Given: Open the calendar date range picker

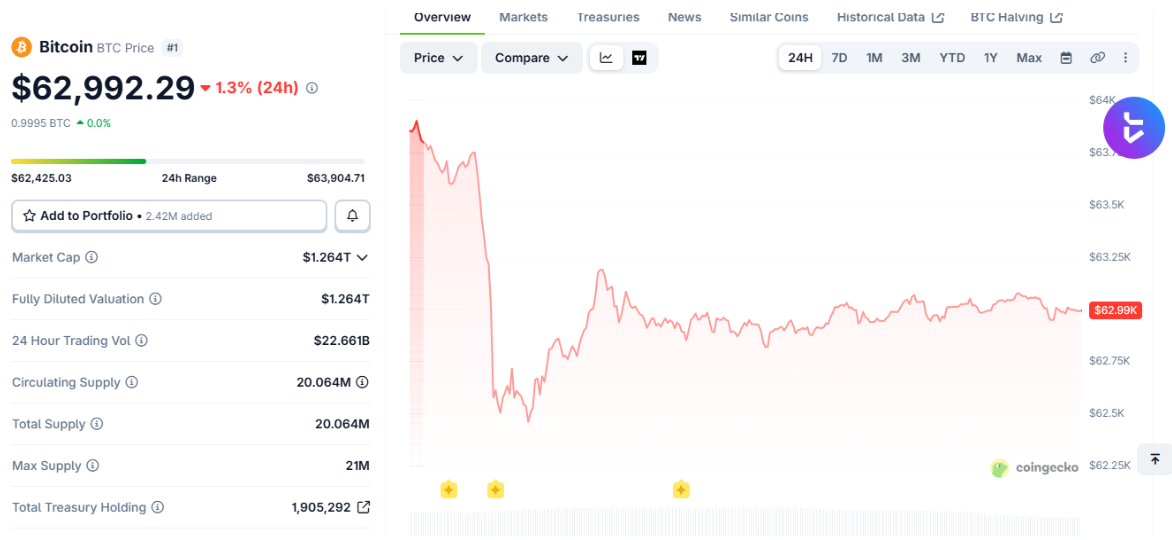Looking at the screenshot, I should tap(1067, 58).
